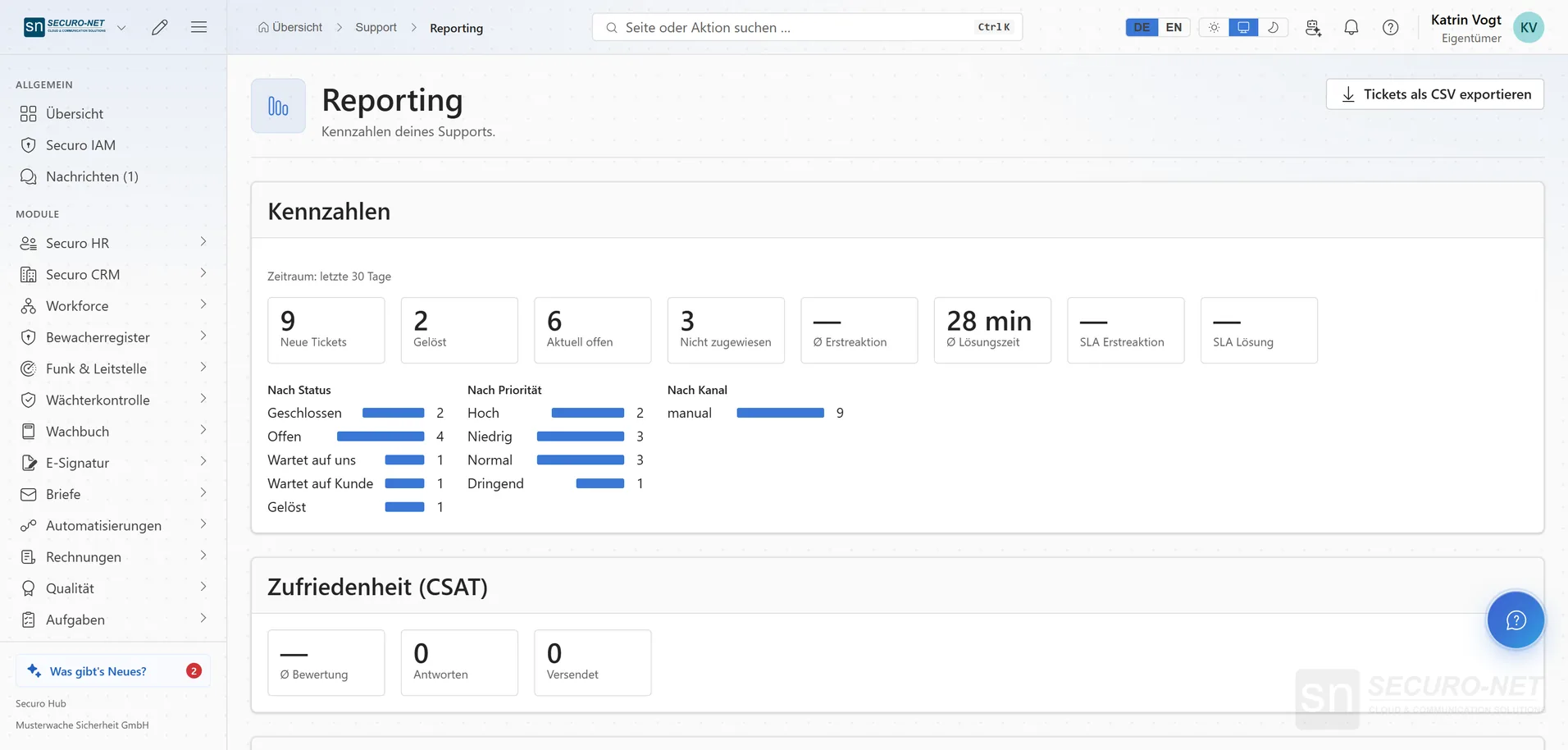
Task: Switch language to EN
Action: [x=1174, y=27]
